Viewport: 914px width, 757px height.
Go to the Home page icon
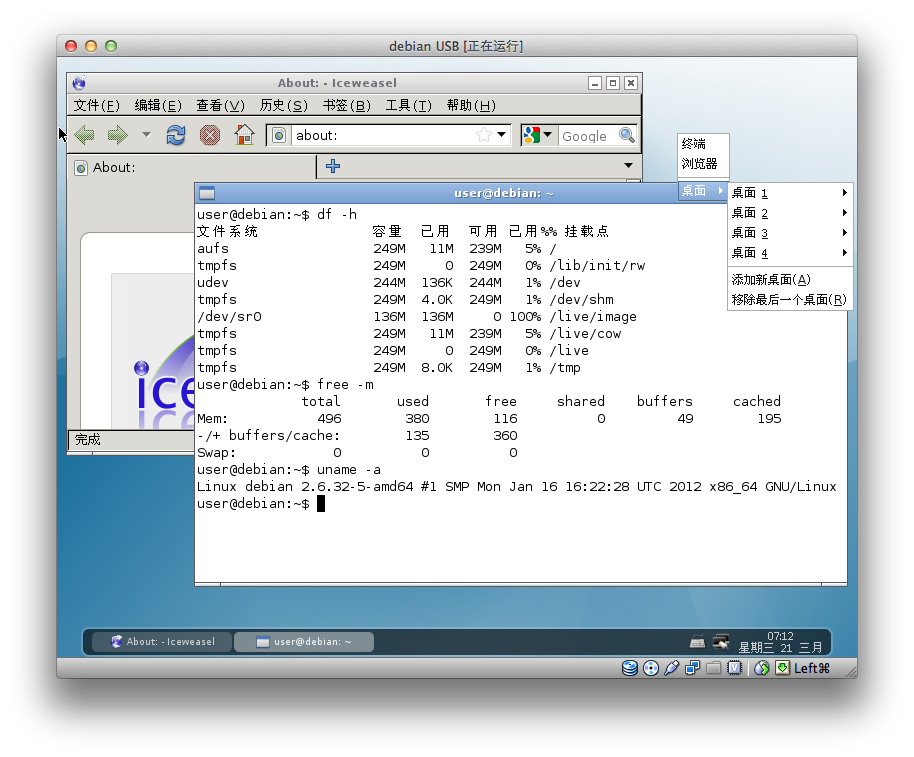click(x=244, y=135)
